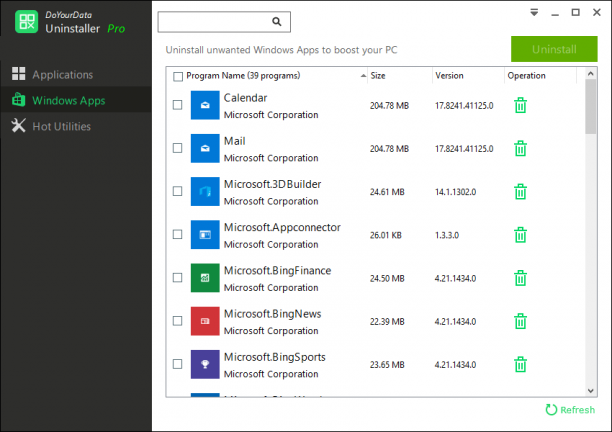
Task: Click the Appconnector app icon
Action: (x=205, y=235)
